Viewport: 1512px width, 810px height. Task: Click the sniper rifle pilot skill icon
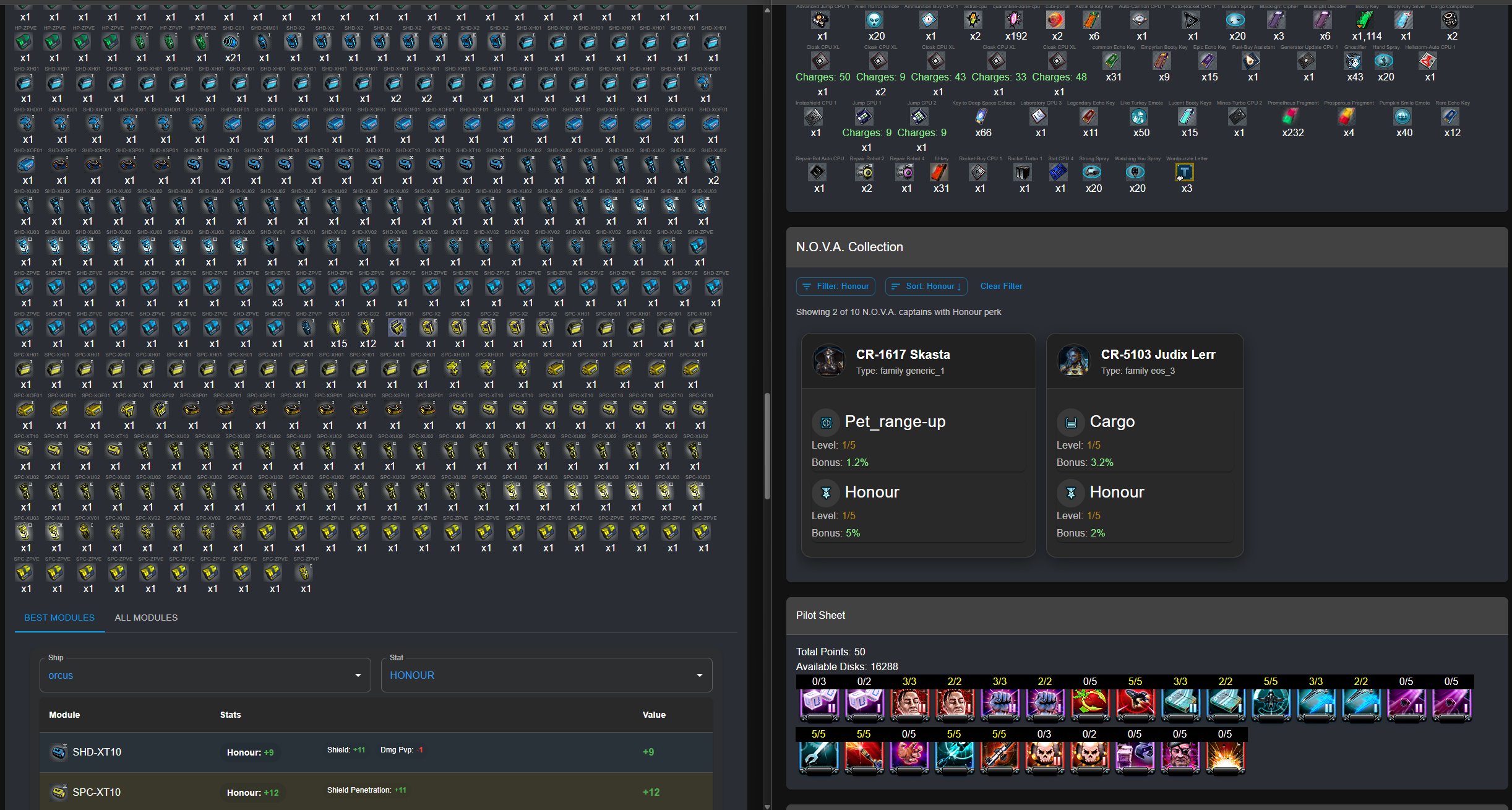pyautogui.click(x=999, y=757)
